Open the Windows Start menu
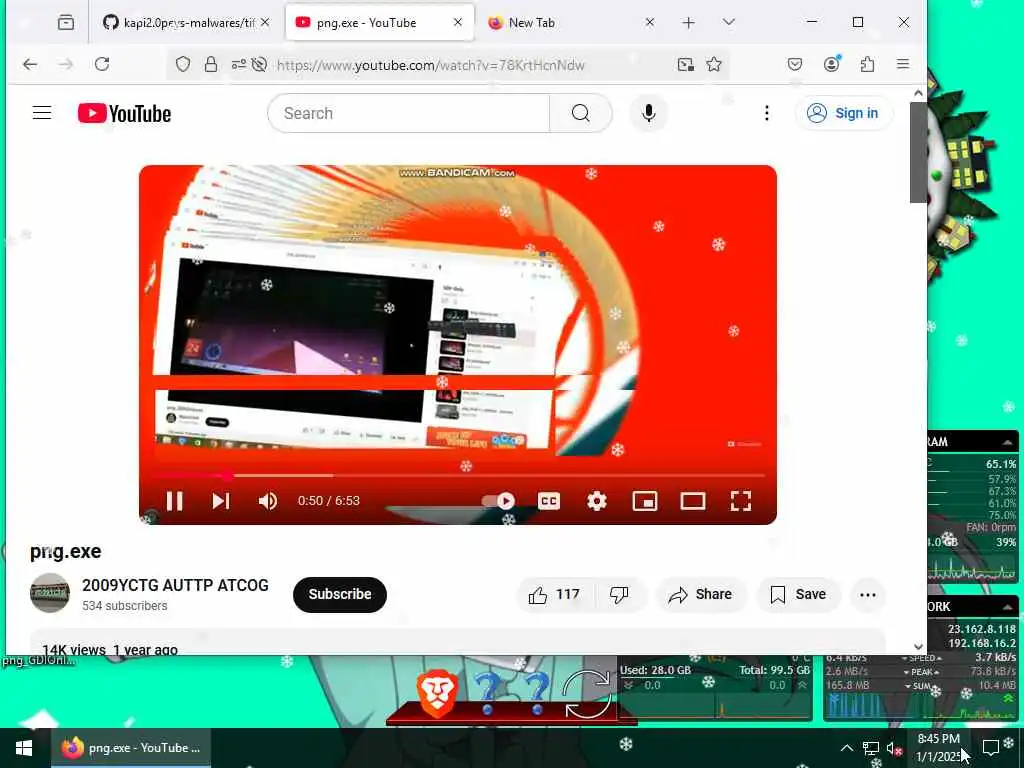1024x768 pixels. tap(24, 748)
